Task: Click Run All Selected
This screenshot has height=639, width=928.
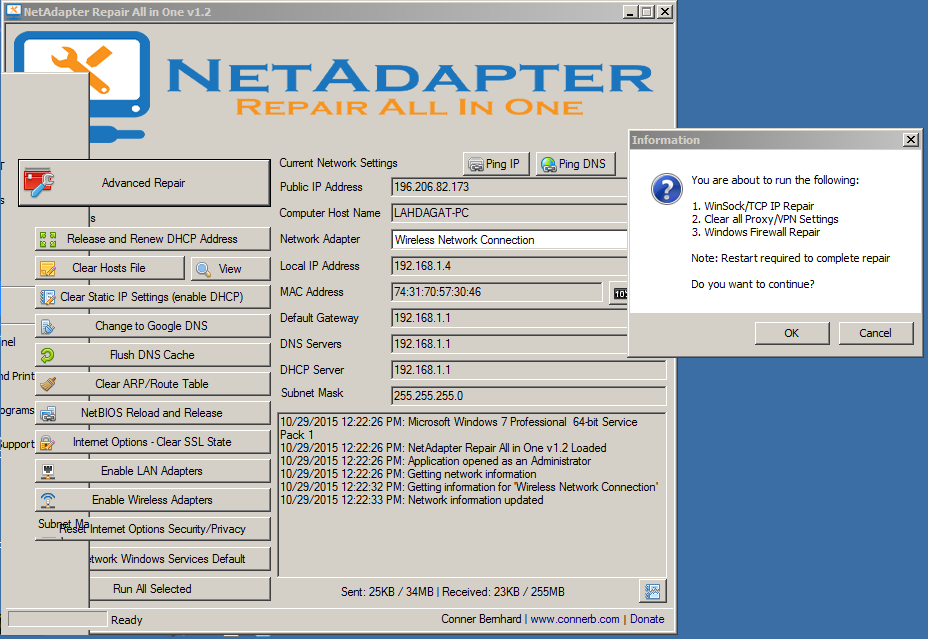Action: pyautogui.click(x=180, y=589)
